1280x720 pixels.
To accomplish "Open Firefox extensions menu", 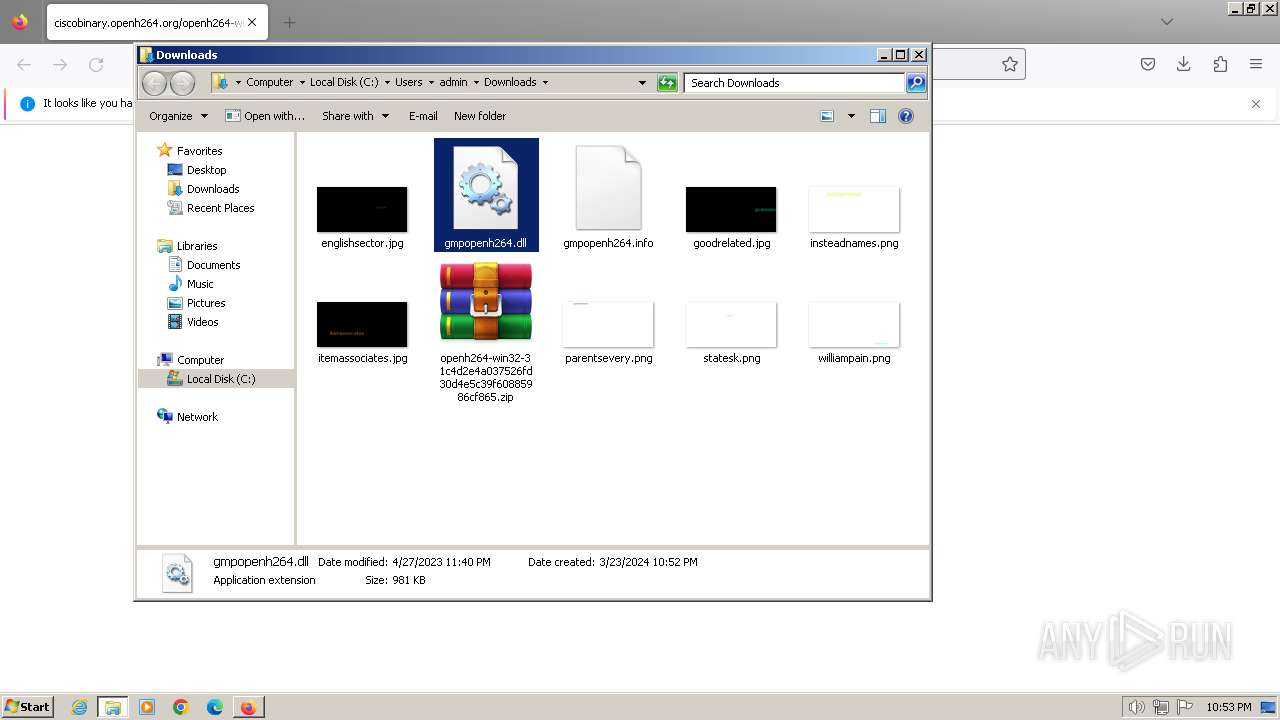I will (1220, 64).
